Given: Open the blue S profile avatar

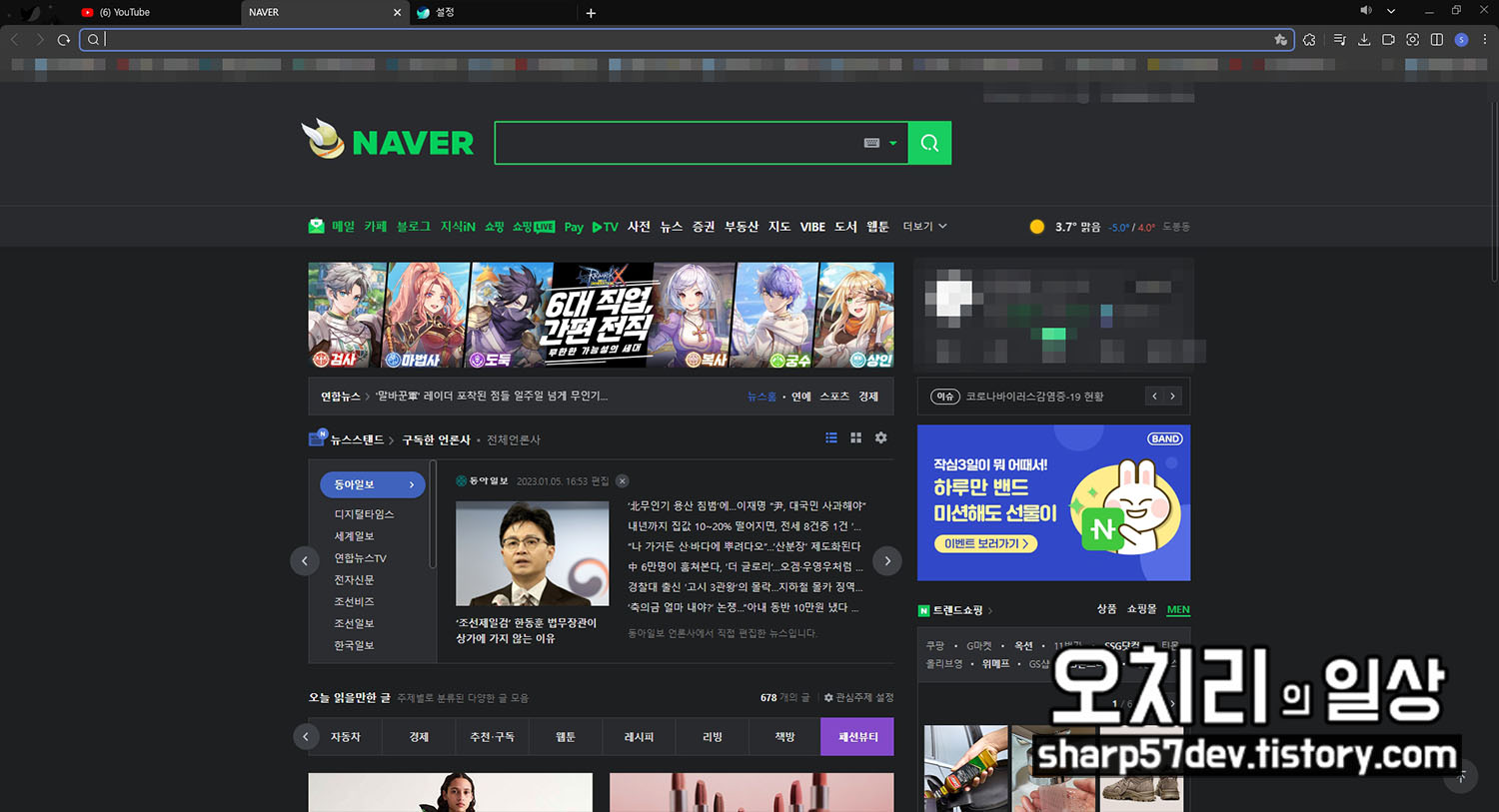Looking at the screenshot, I should tap(1461, 40).
